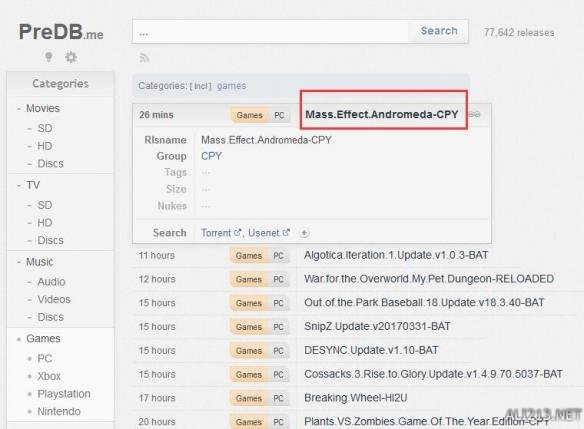Screen dimensions: 584x429
Task: Click the Search button
Action: pyautogui.click(x=439, y=31)
